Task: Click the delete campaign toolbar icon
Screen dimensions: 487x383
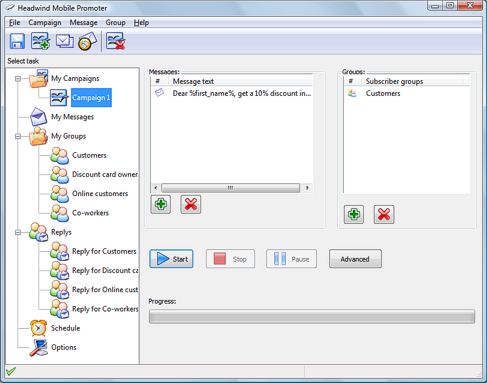Action: (x=115, y=41)
